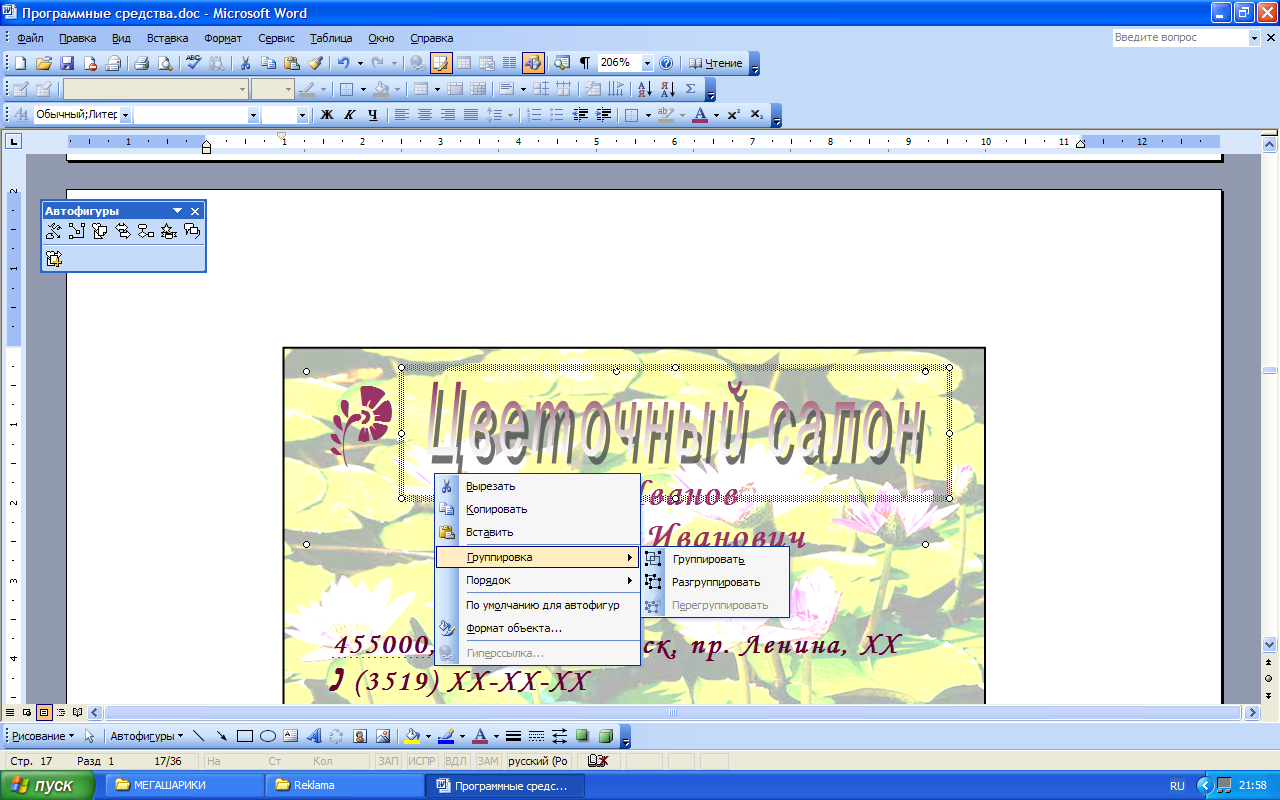Click the horizontal scrollbar thumb
The image size is (1280, 800).
(673, 713)
